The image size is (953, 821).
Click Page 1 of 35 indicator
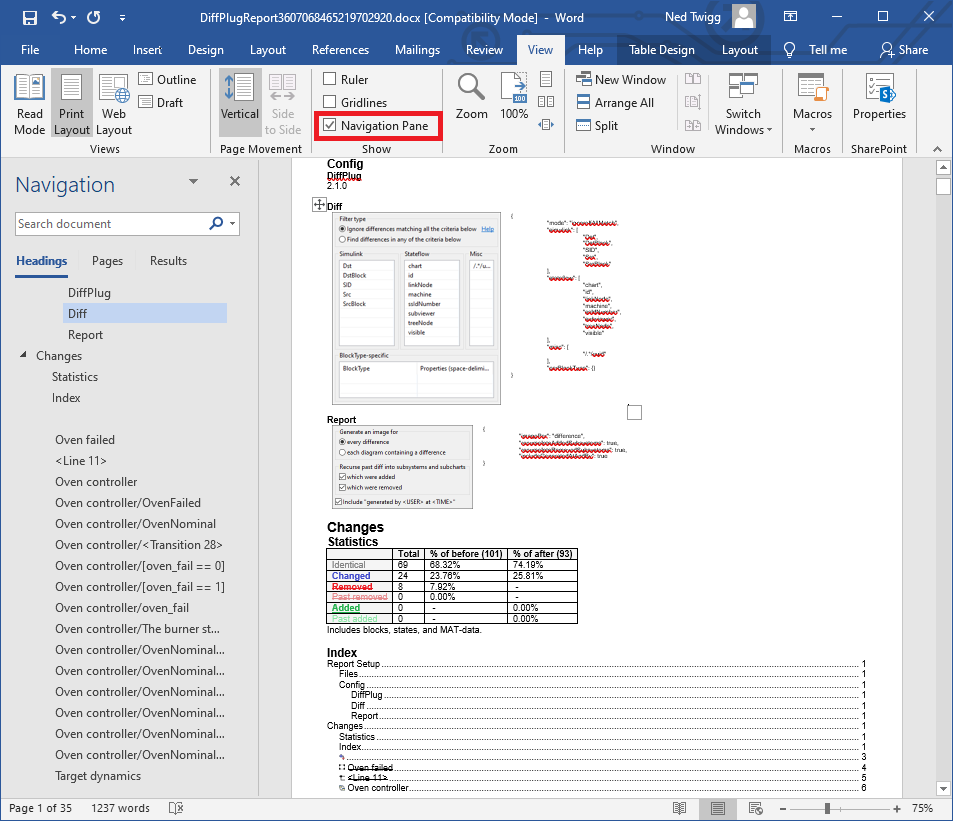pyautogui.click(x=40, y=808)
